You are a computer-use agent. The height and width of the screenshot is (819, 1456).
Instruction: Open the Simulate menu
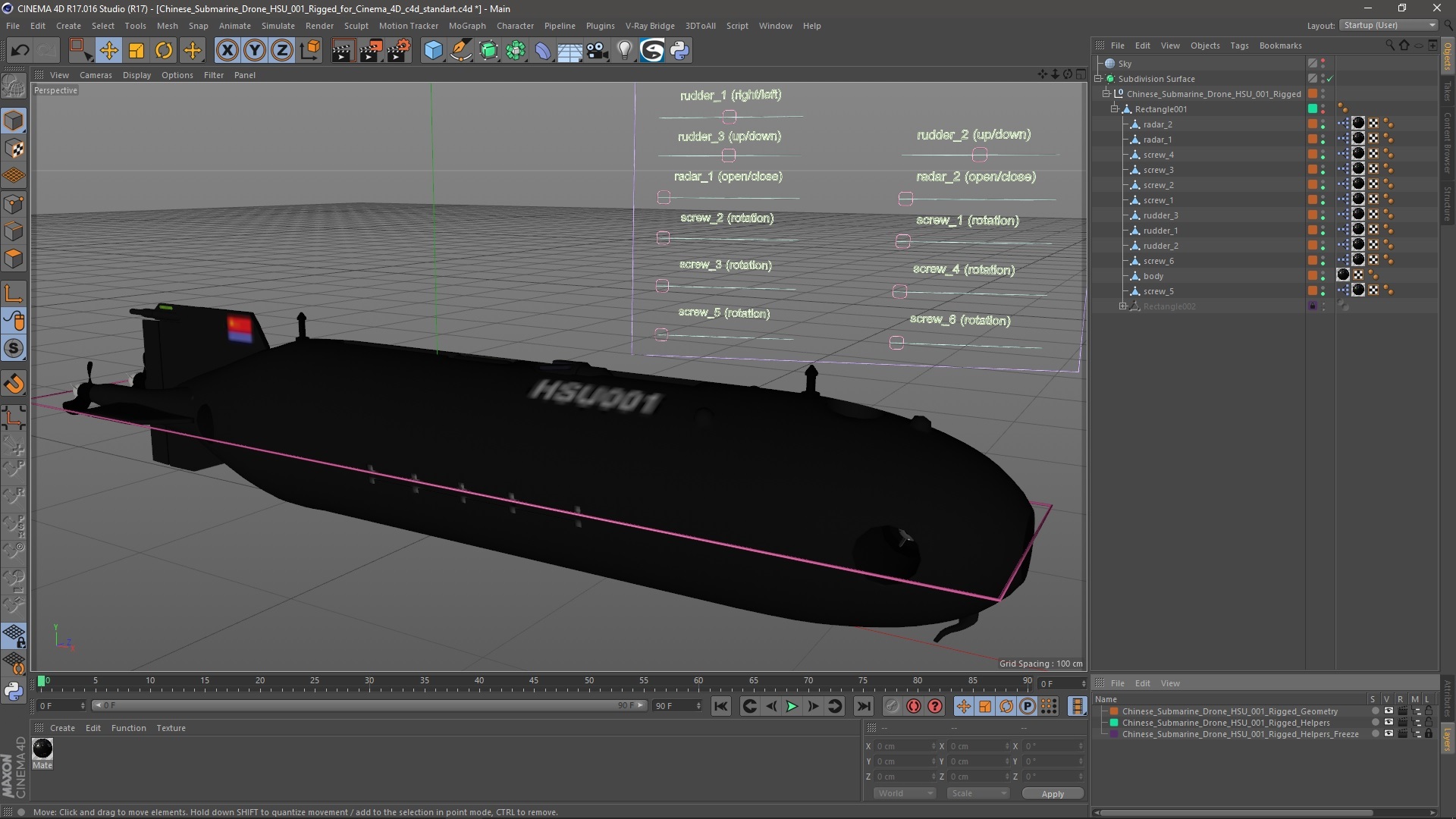pos(278,26)
